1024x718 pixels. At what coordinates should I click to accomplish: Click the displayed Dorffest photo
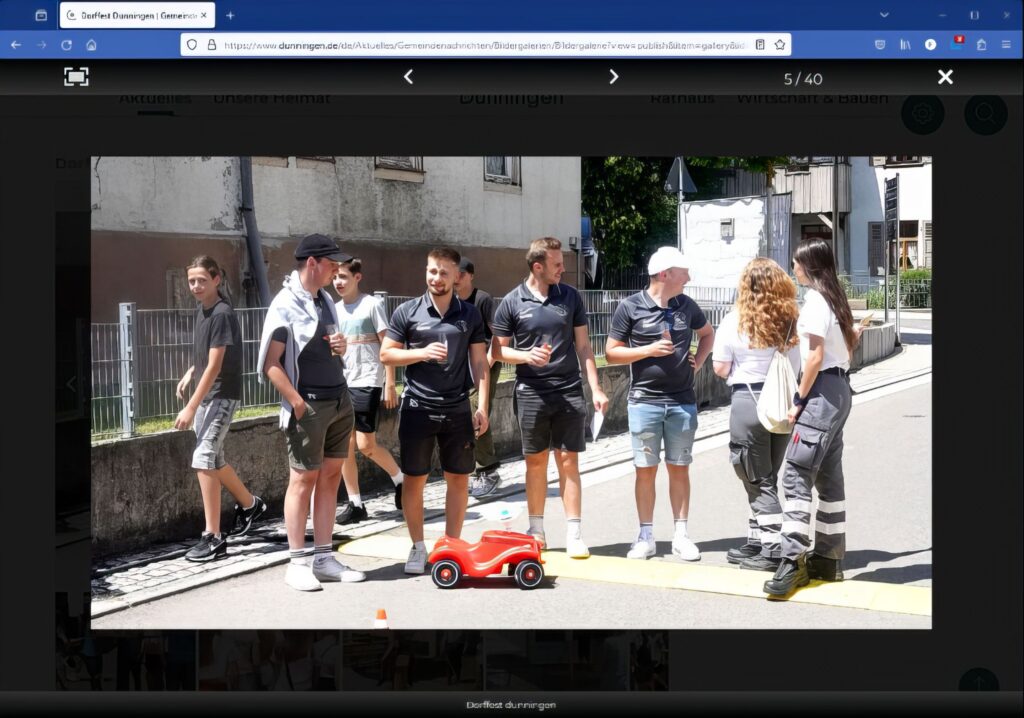pyautogui.click(x=510, y=392)
